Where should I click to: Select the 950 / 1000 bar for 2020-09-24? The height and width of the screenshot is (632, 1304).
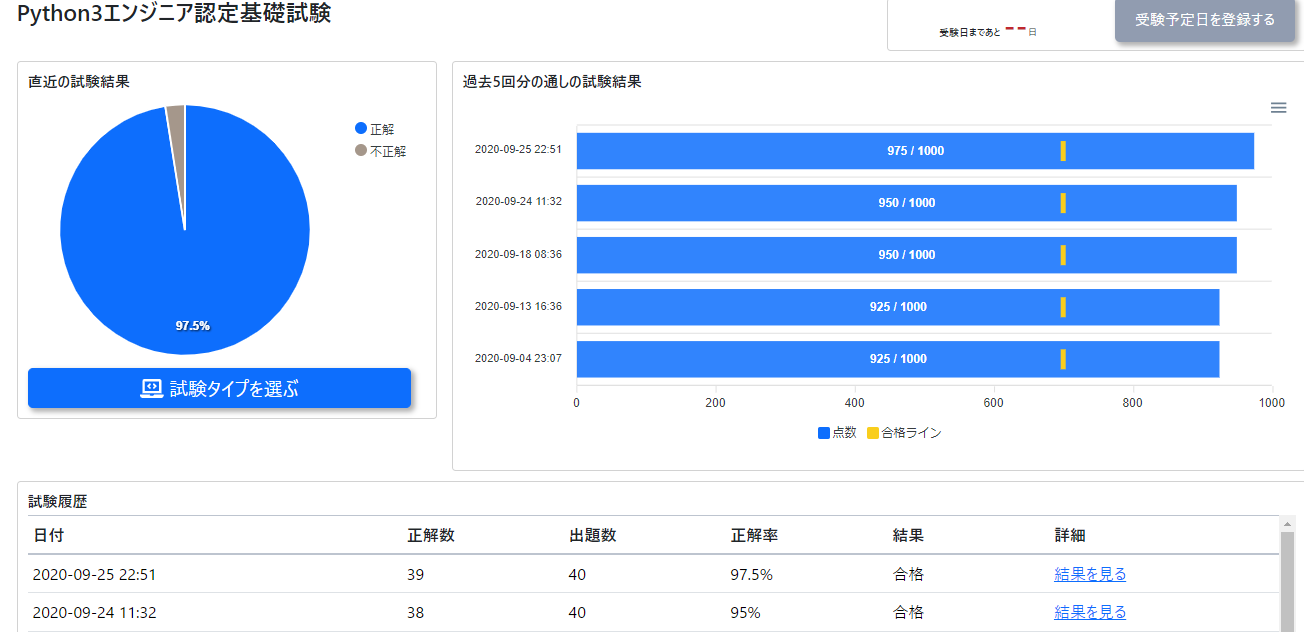click(x=906, y=203)
